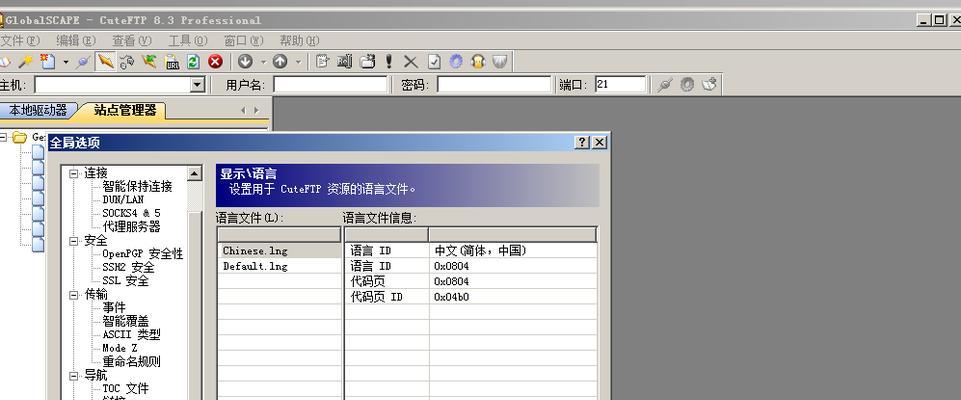The height and width of the screenshot is (400, 961).
Task: Click the Connection Wizard wand icon
Action: click(x=26, y=61)
